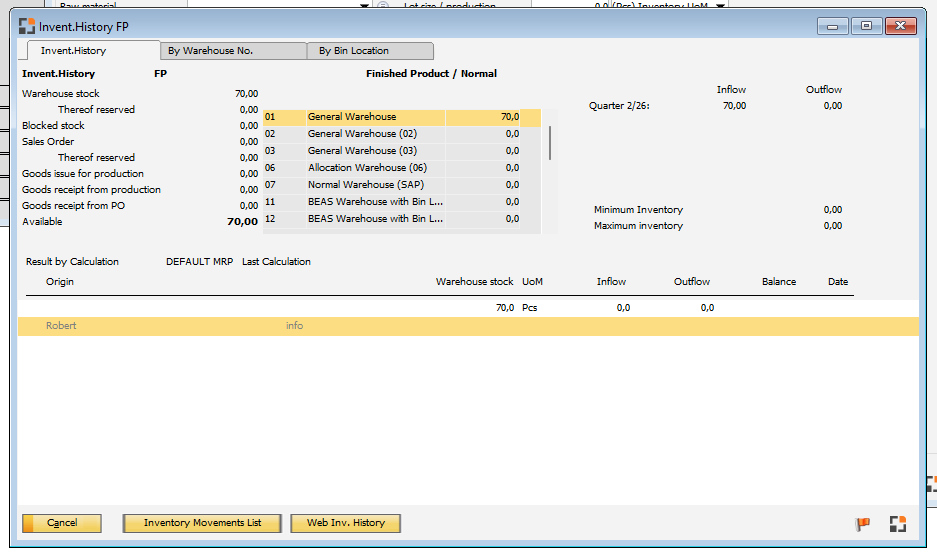Click the Invent.History window app icon
This screenshot has width=937, height=559.
coord(27,26)
